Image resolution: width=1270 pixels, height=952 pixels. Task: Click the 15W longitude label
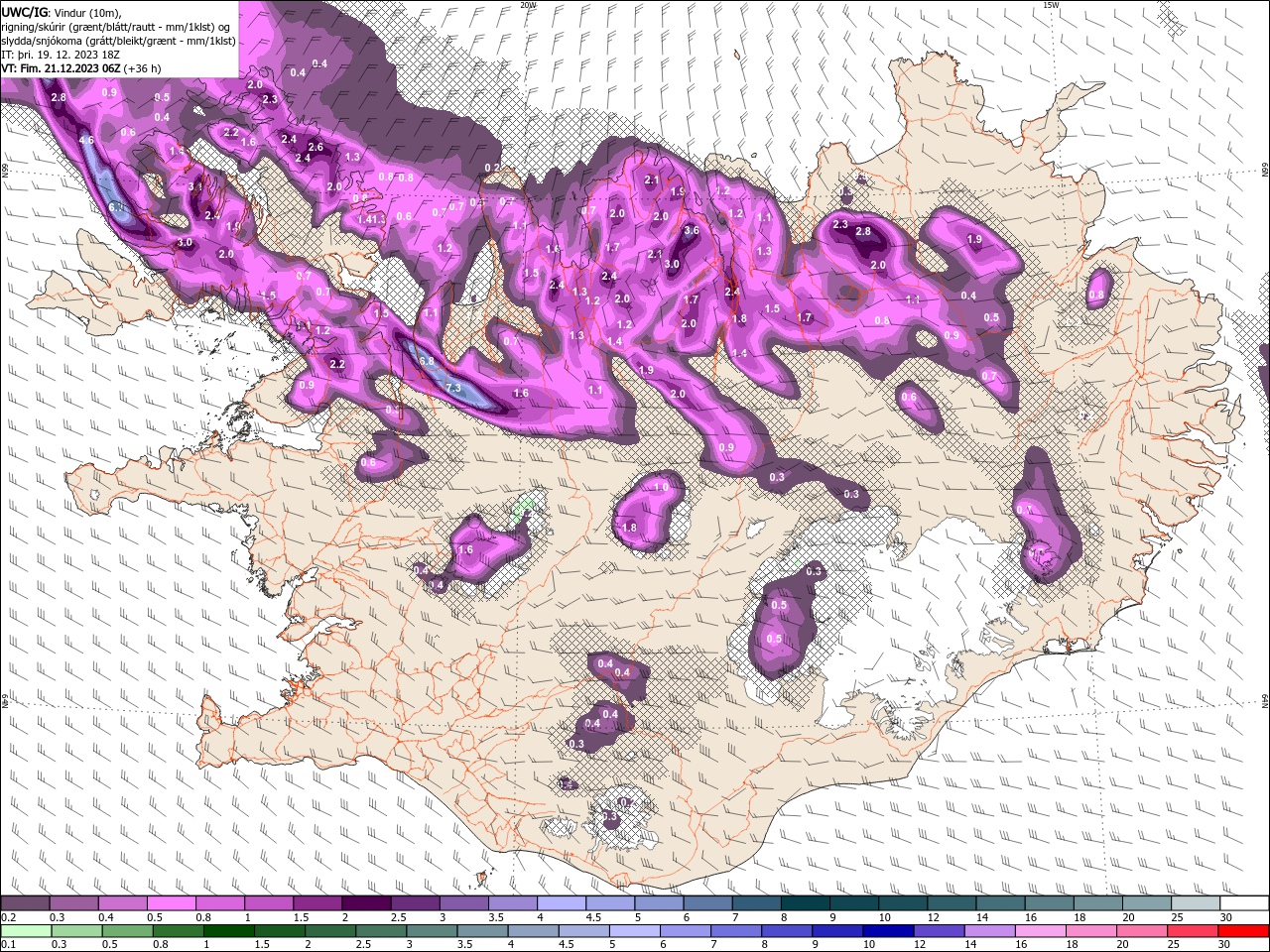(1052, 5)
